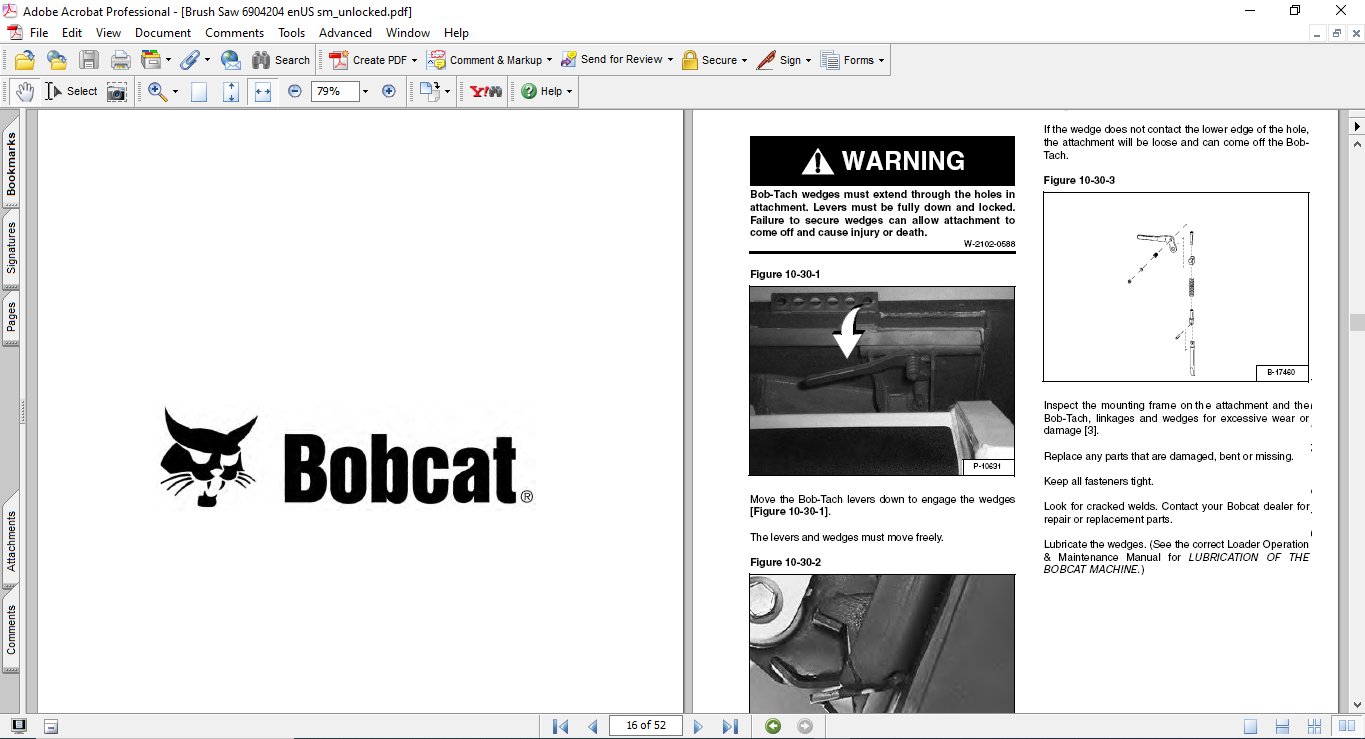Switch to Single Page layout
The width and height of the screenshot is (1365, 739).
[x=1250, y=726]
